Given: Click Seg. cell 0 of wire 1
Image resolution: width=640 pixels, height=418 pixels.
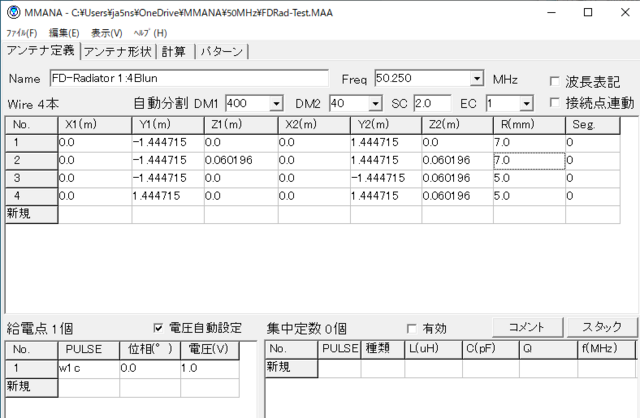Looking at the screenshot, I should pyautogui.click(x=593, y=142).
